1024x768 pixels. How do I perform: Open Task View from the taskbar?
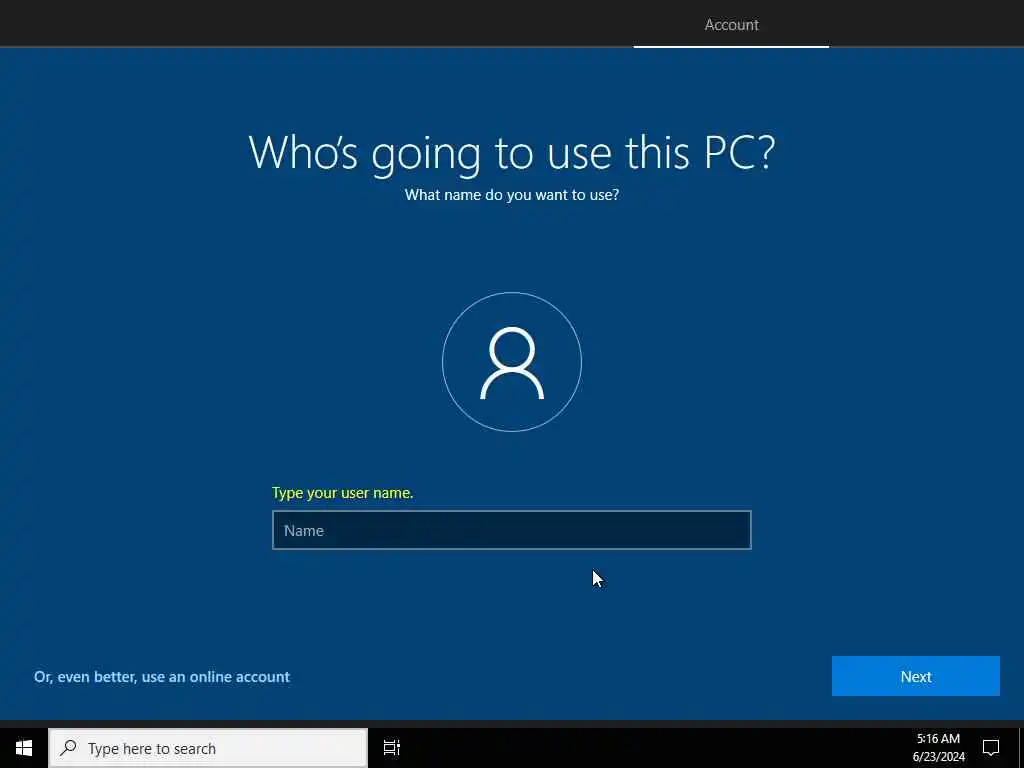pyautogui.click(x=392, y=748)
